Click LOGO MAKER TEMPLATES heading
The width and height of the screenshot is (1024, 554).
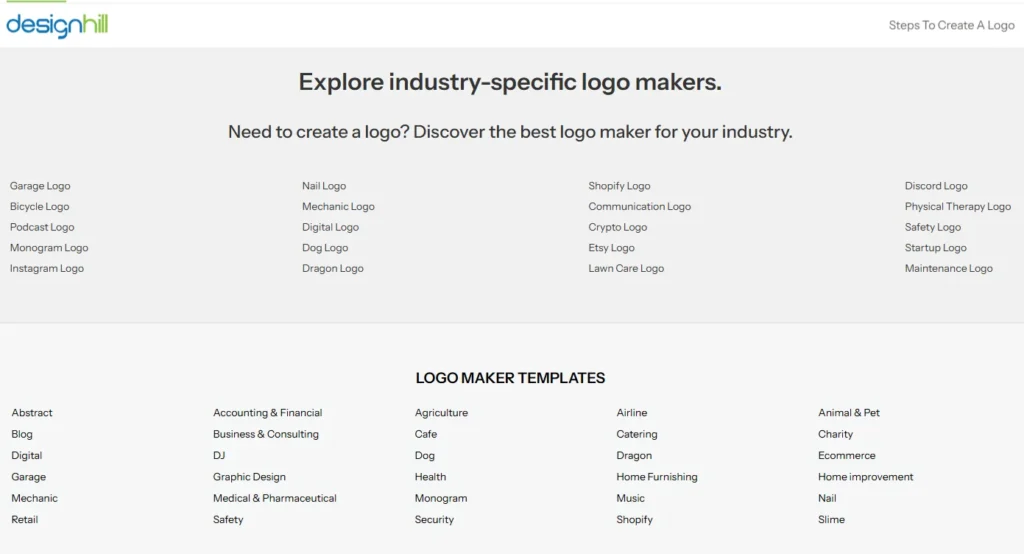click(x=510, y=378)
